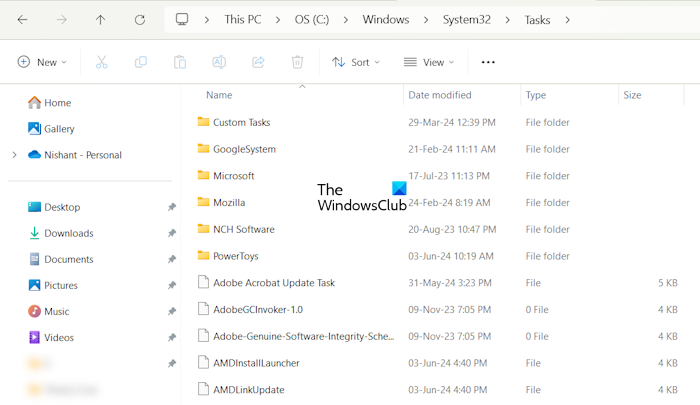Image resolution: width=700 pixels, height=405 pixels.
Task: Expand the Nishant - Personal tree node
Action: [x=14, y=155]
